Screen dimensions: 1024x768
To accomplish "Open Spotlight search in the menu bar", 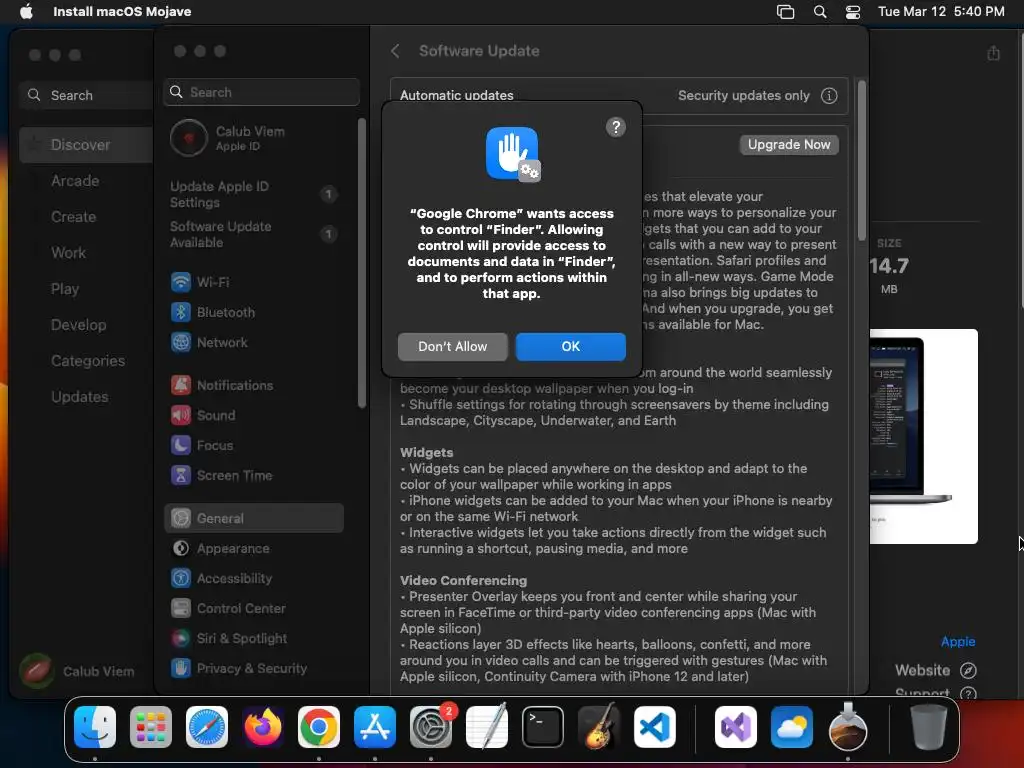I will [x=820, y=11].
